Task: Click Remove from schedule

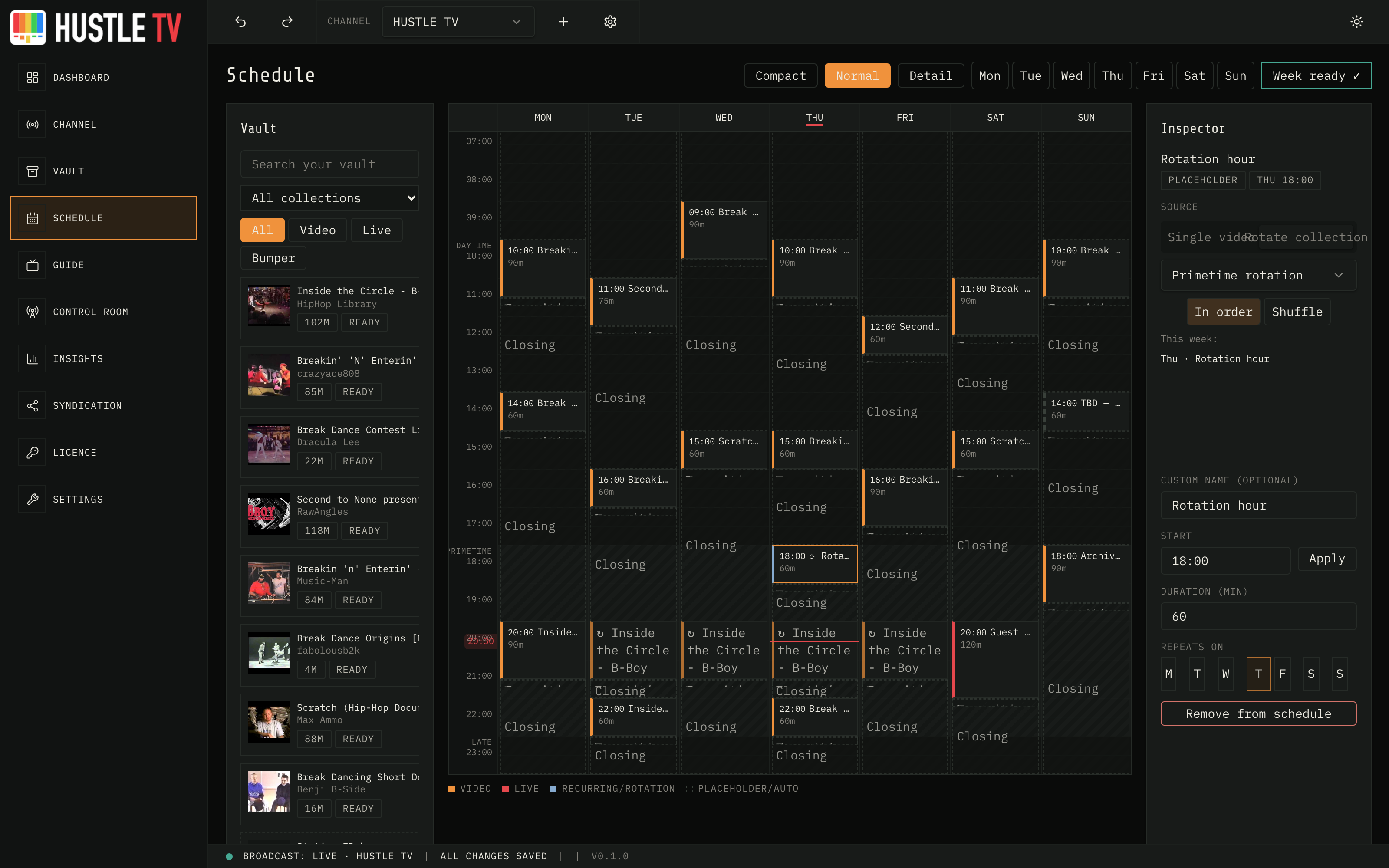Action: pyautogui.click(x=1258, y=713)
